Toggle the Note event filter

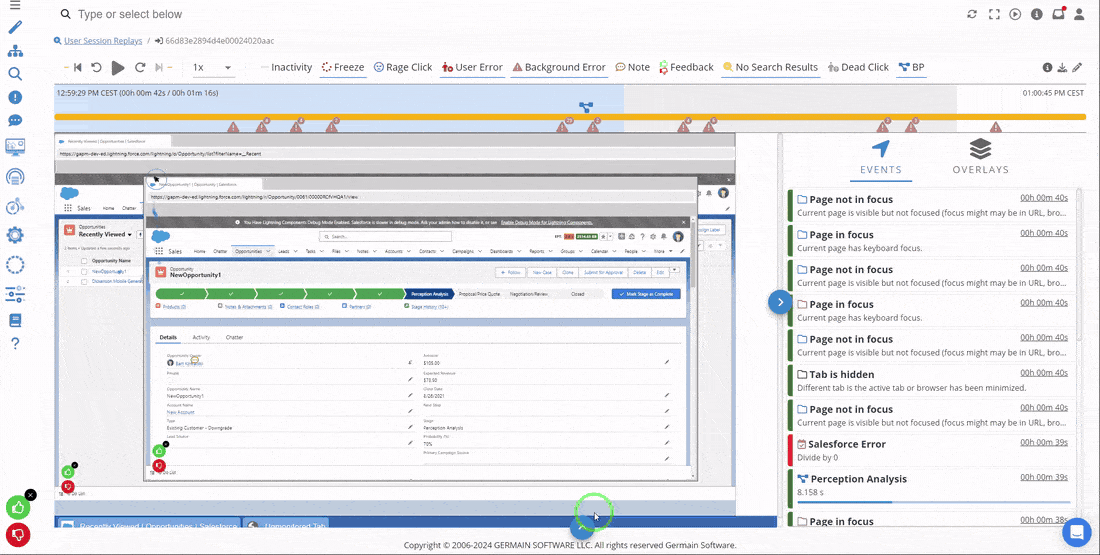click(x=632, y=67)
